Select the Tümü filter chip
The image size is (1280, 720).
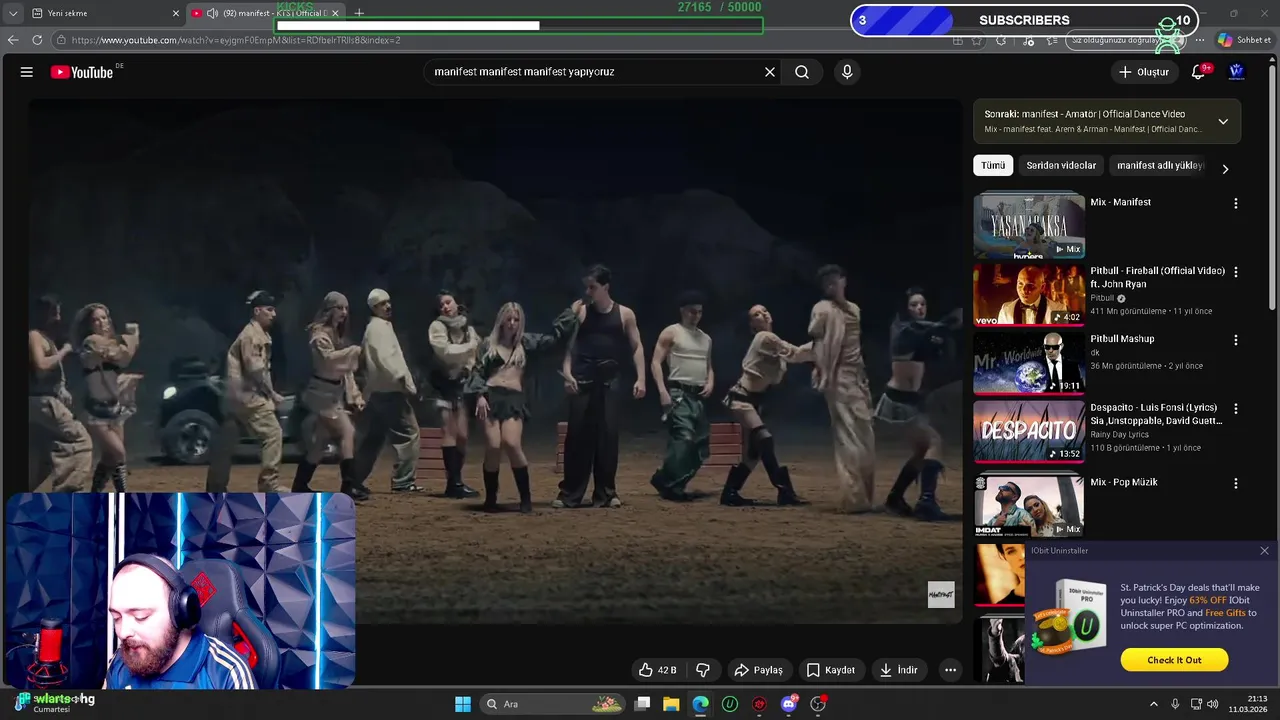tap(993, 166)
